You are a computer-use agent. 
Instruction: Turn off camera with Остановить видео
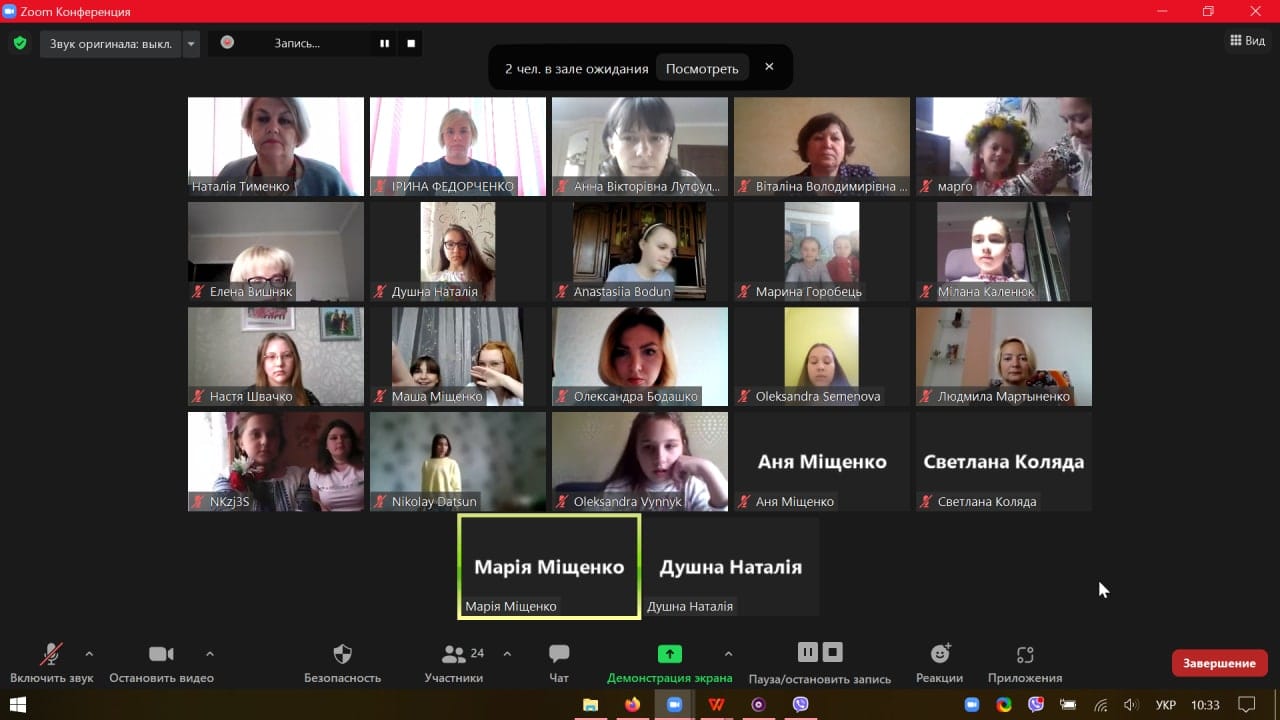[161, 663]
